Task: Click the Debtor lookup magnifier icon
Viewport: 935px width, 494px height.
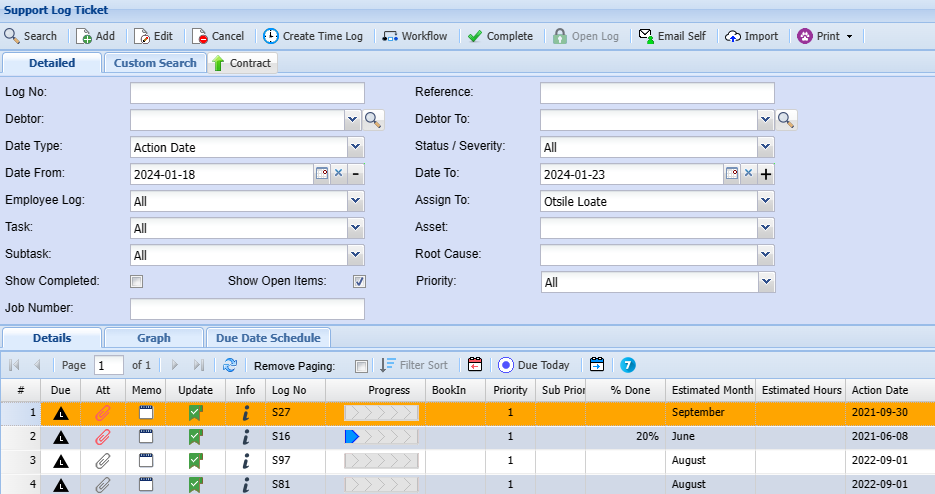Action: pyautogui.click(x=373, y=120)
